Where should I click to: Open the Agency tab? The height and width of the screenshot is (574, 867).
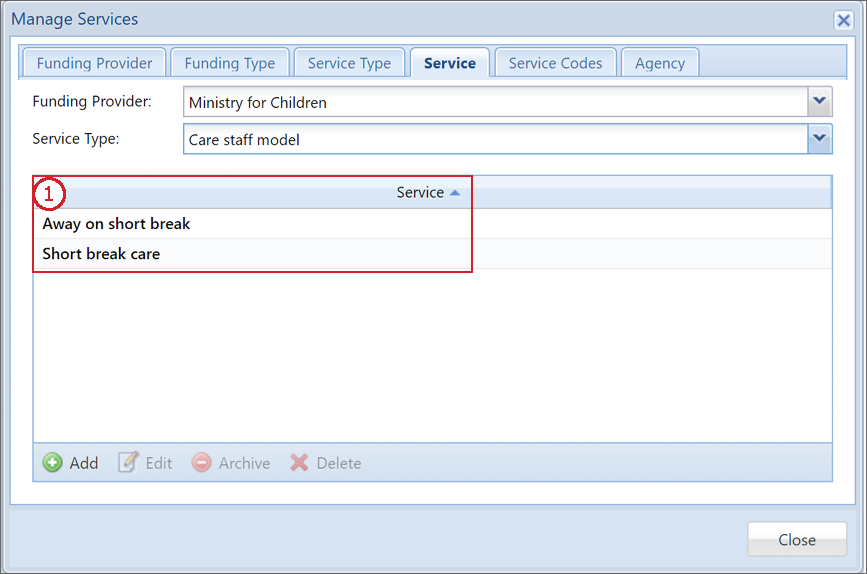click(660, 63)
